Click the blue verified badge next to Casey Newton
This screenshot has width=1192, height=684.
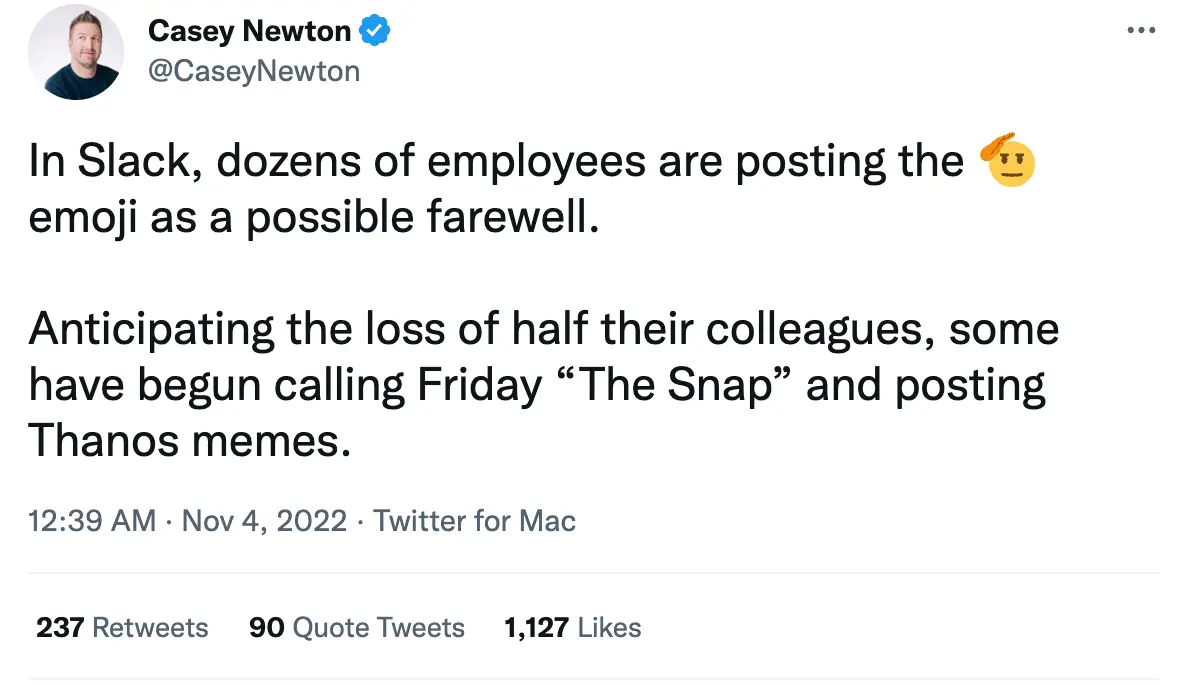(x=372, y=30)
